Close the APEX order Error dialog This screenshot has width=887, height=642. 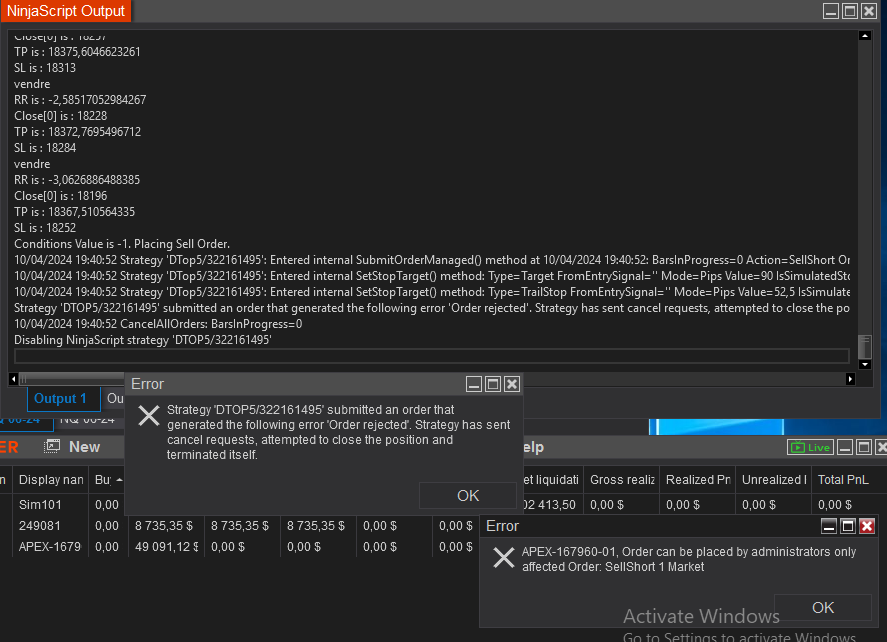pos(867,526)
